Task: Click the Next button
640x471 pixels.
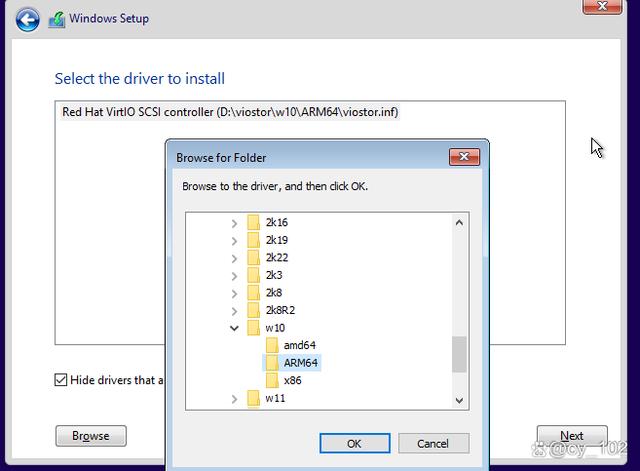Action: [572, 436]
